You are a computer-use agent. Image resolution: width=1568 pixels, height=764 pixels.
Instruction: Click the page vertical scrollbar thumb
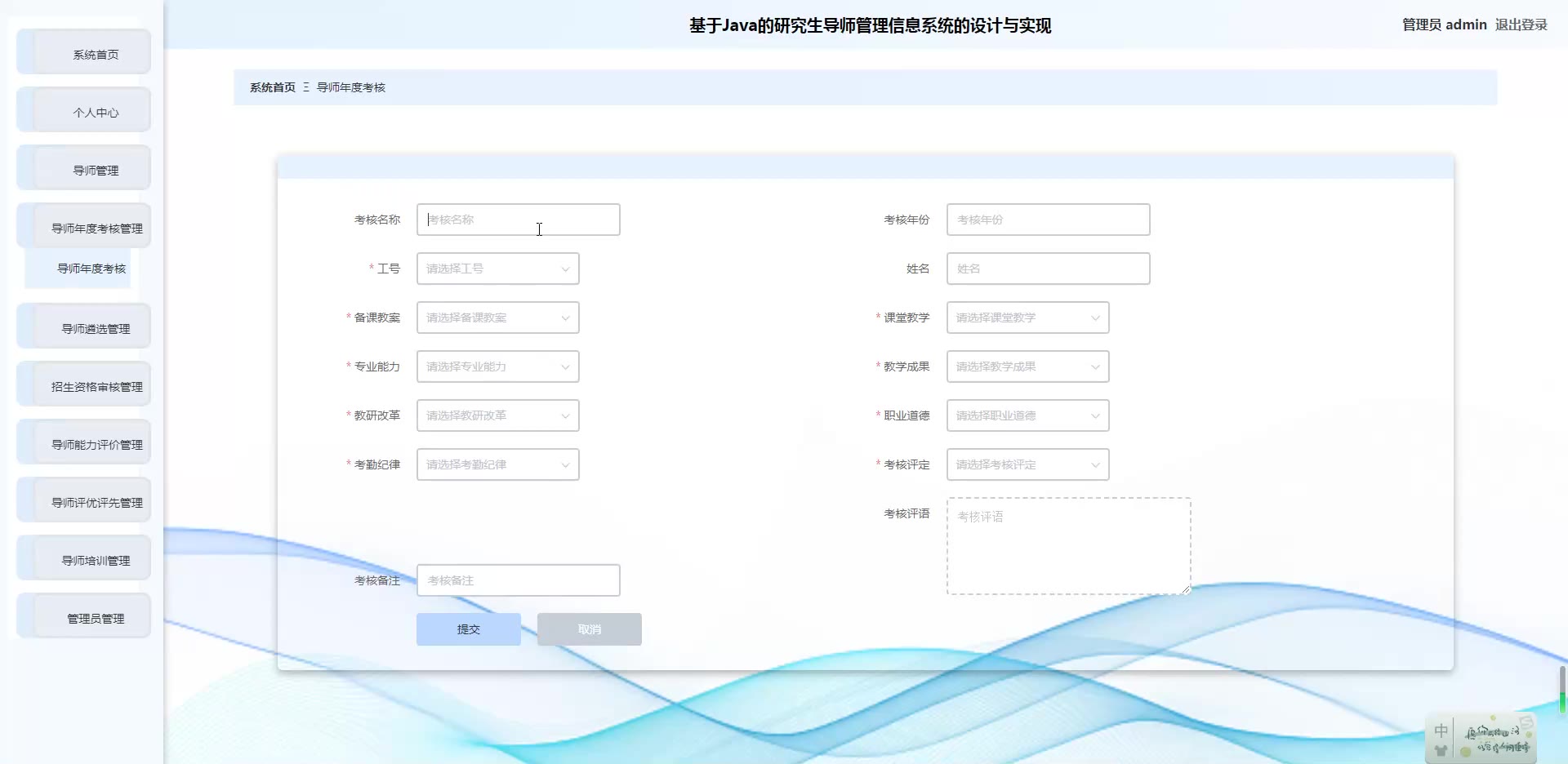(x=1562, y=689)
